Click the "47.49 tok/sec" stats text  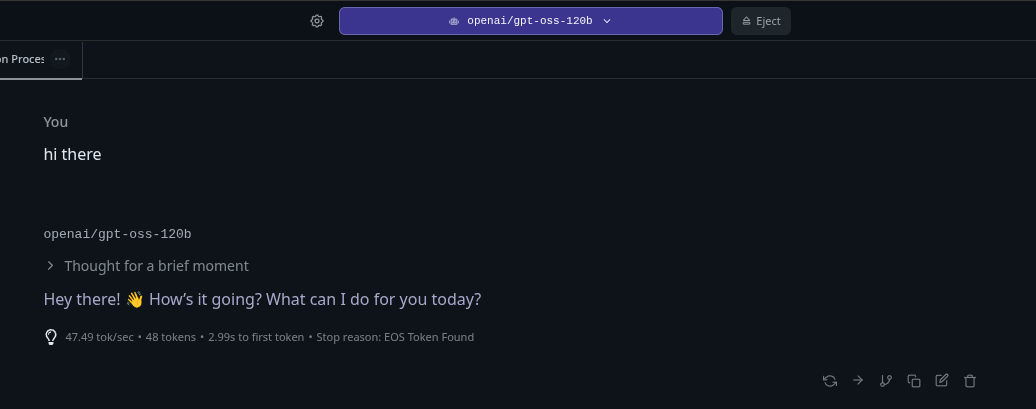pos(99,337)
